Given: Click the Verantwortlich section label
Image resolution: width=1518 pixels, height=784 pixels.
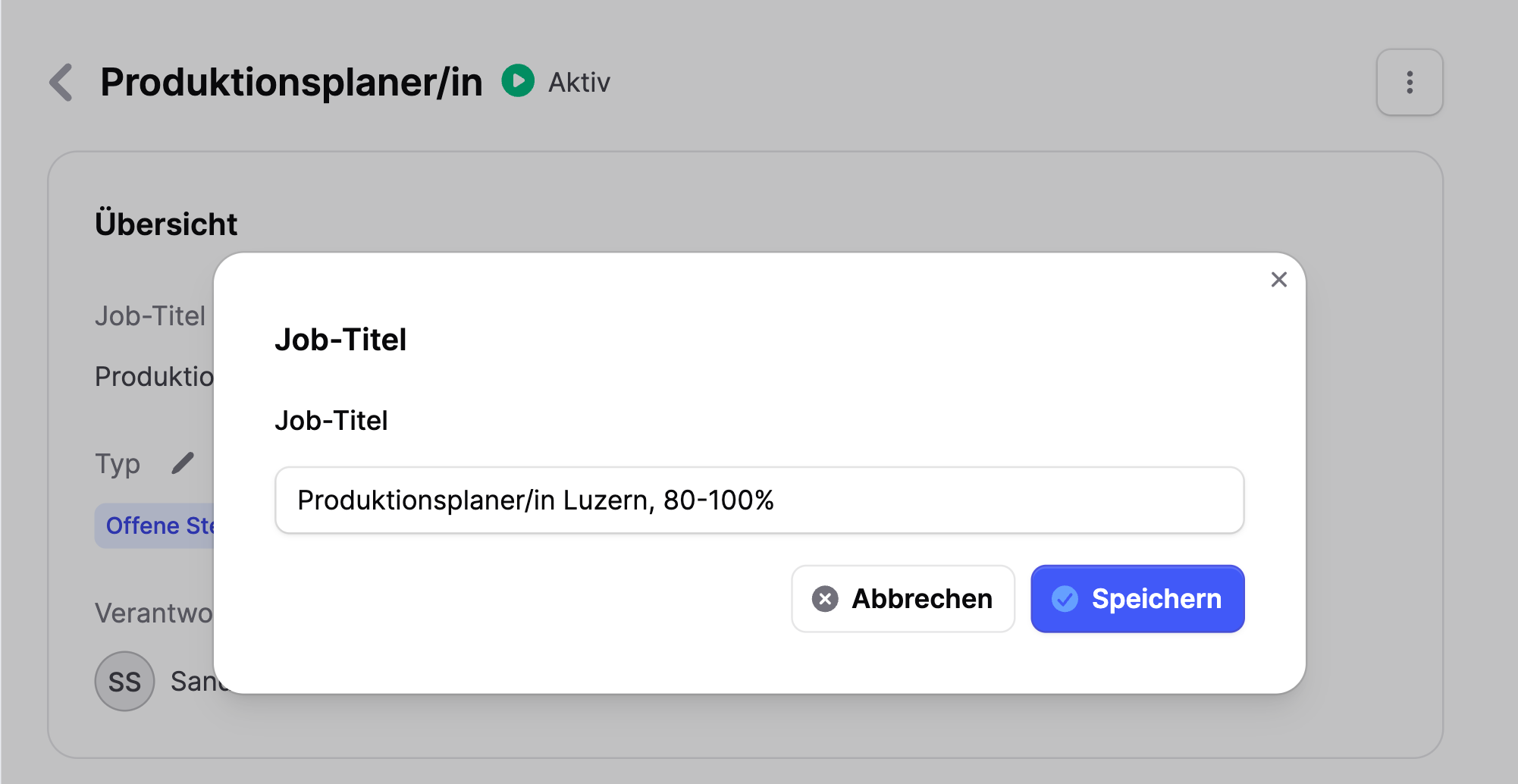Looking at the screenshot, I should (x=155, y=613).
